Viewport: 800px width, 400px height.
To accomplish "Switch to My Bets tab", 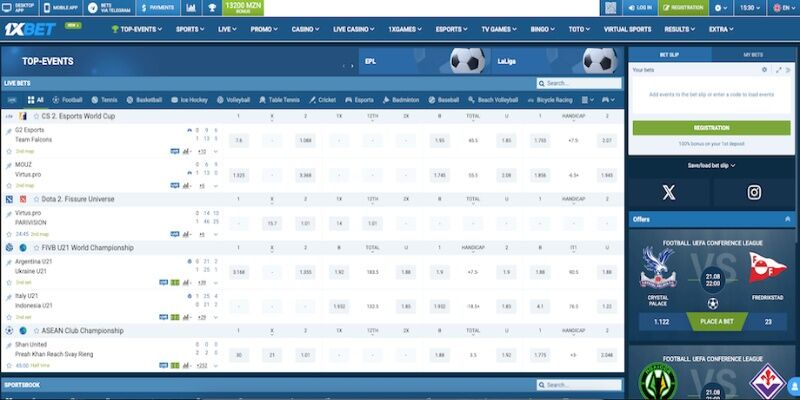I will pos(754,54).
